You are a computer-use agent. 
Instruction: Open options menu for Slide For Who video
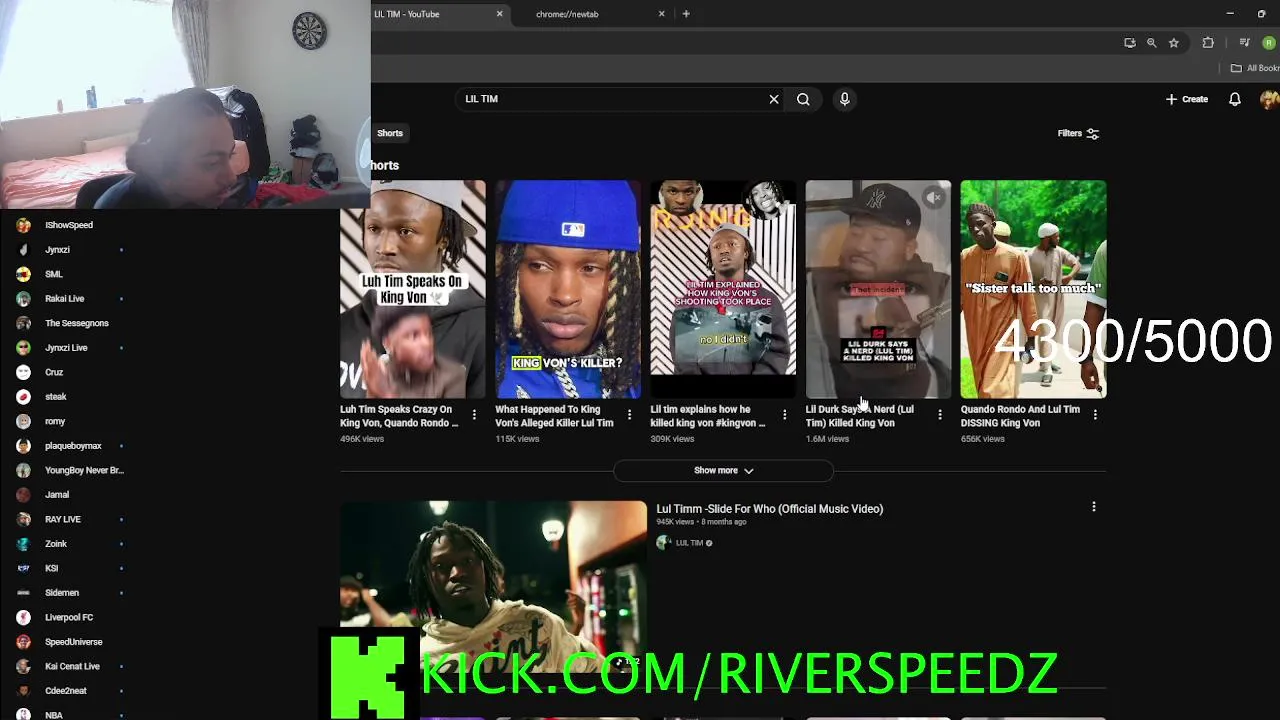click(1094, 507)
